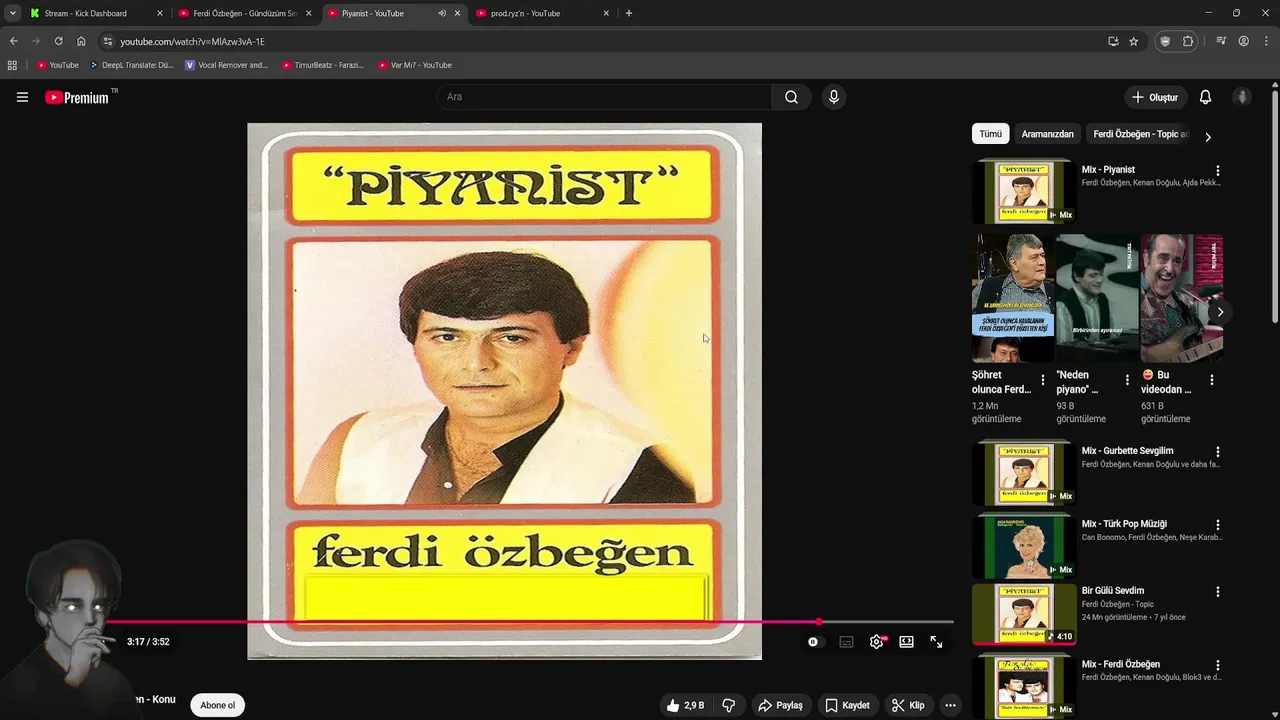Bookmark this page with star icon

pos(1133,41)
